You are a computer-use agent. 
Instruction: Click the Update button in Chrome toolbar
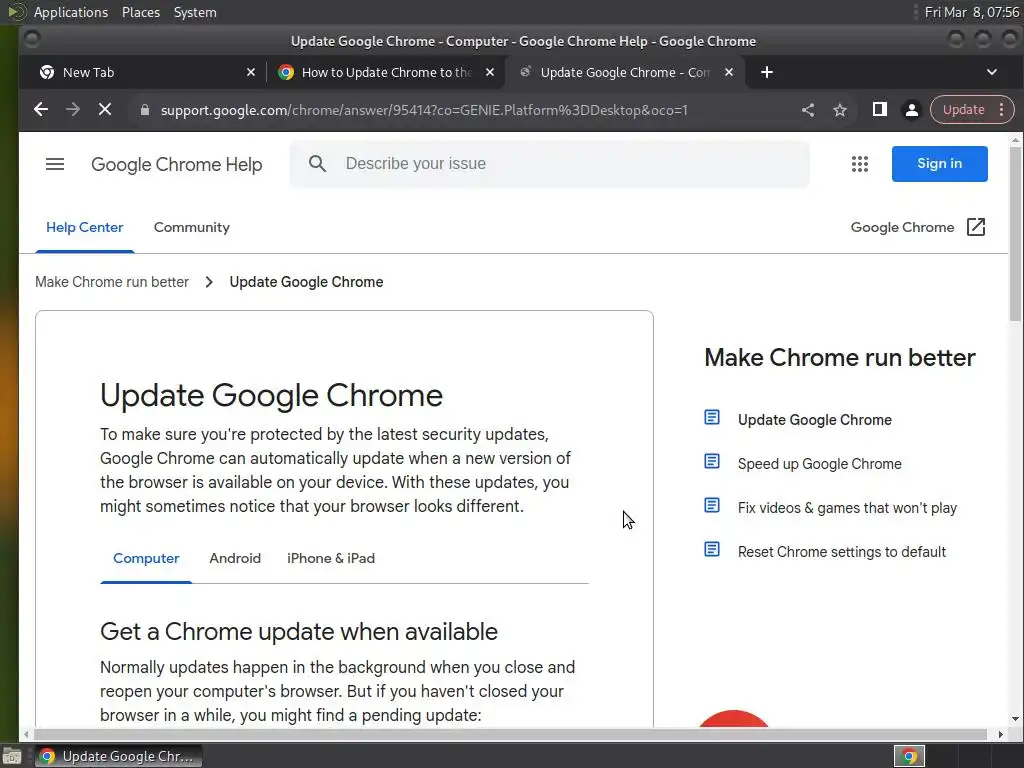click(963, 110)
